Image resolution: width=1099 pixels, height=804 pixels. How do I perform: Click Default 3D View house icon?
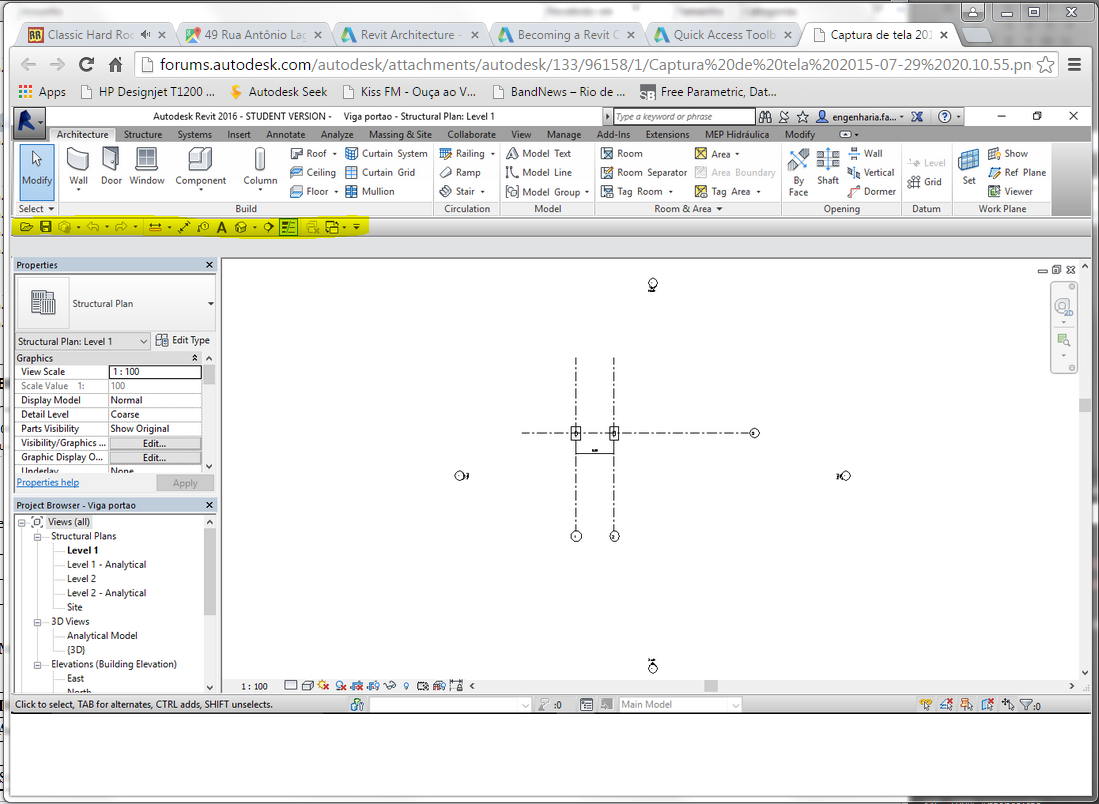pos(240,227)
